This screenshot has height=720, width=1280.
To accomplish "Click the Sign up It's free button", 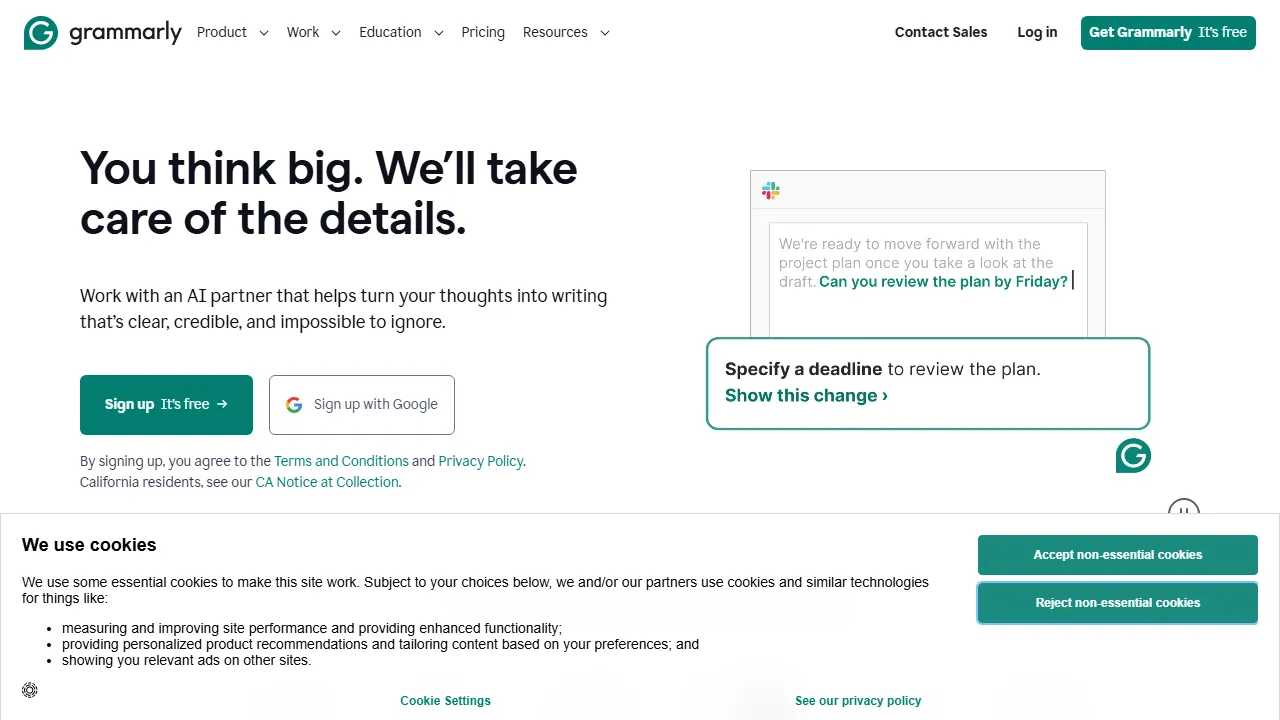I will pos(166,404).
